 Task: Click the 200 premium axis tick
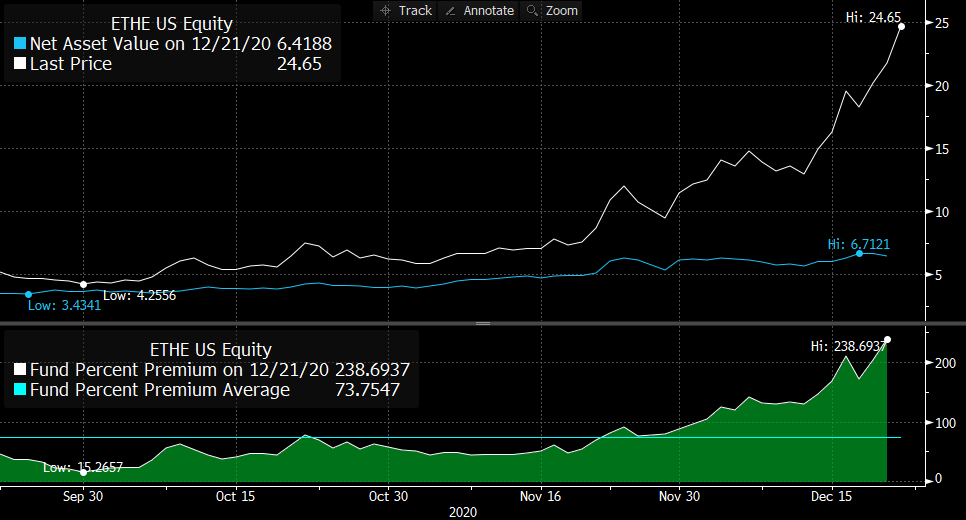pos(946,364)
